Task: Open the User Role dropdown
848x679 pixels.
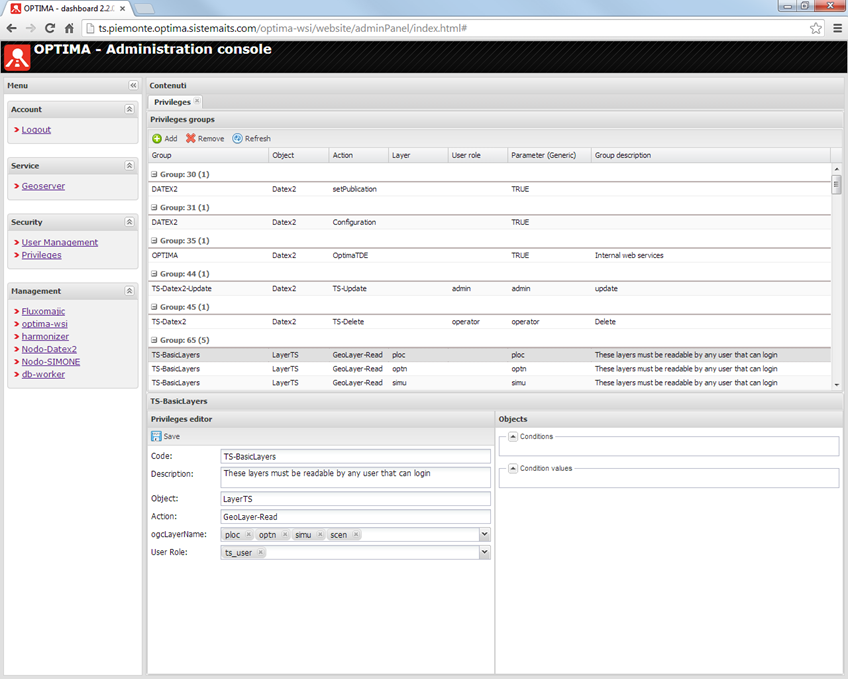Action: (x=485, y=553)
